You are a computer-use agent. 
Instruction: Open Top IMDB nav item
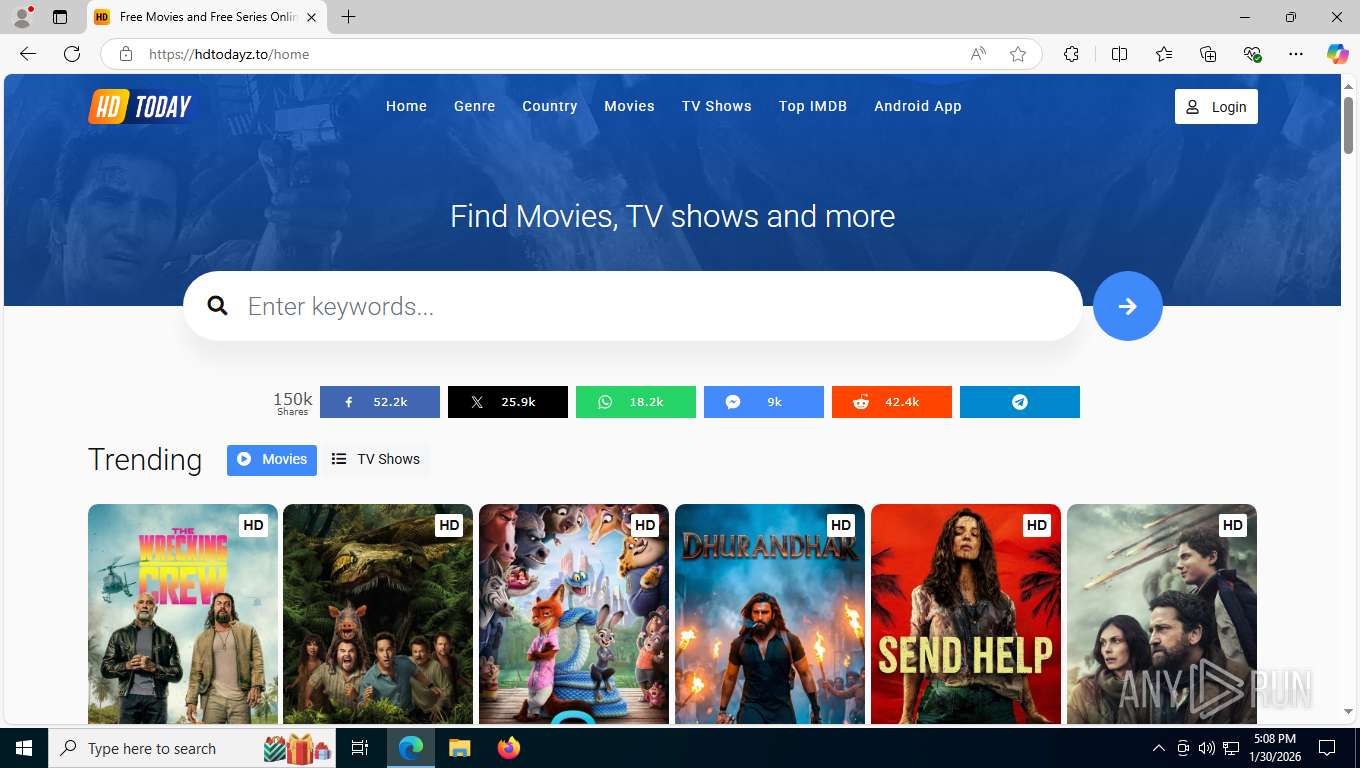[x=813, y=106]
